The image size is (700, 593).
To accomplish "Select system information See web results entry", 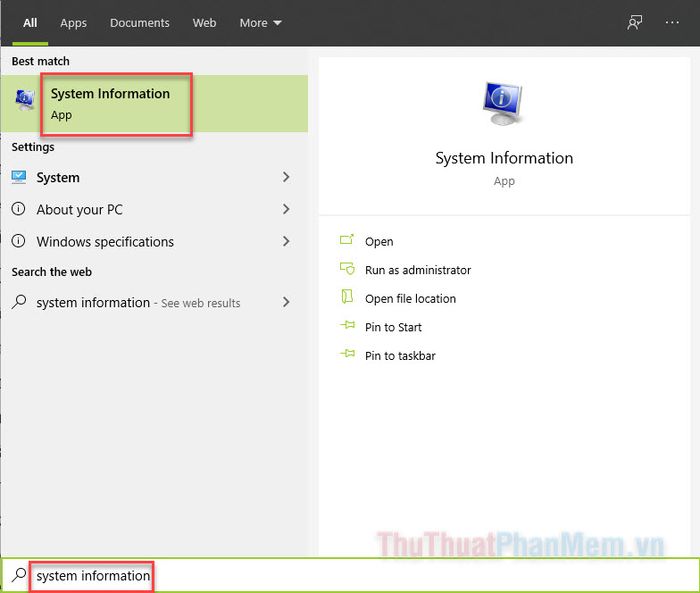I will point(154,302).
